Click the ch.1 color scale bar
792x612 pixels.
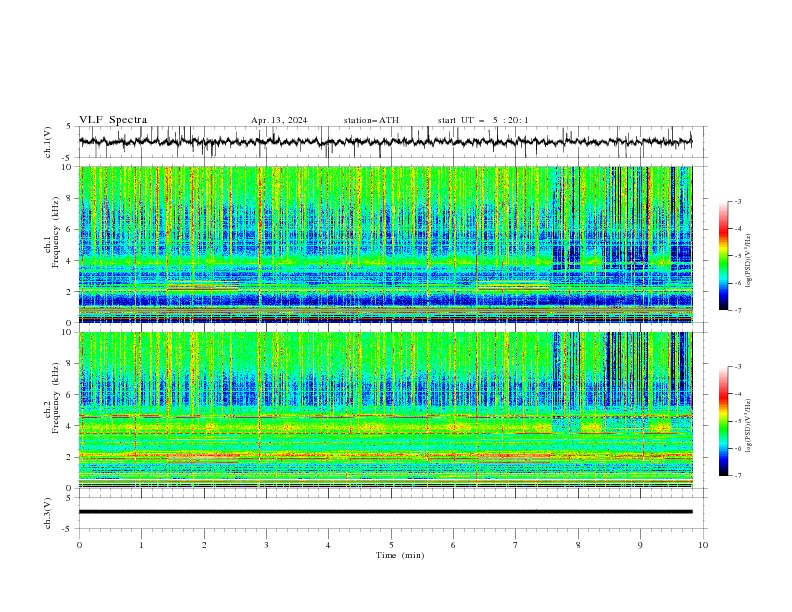coord(723,256)
